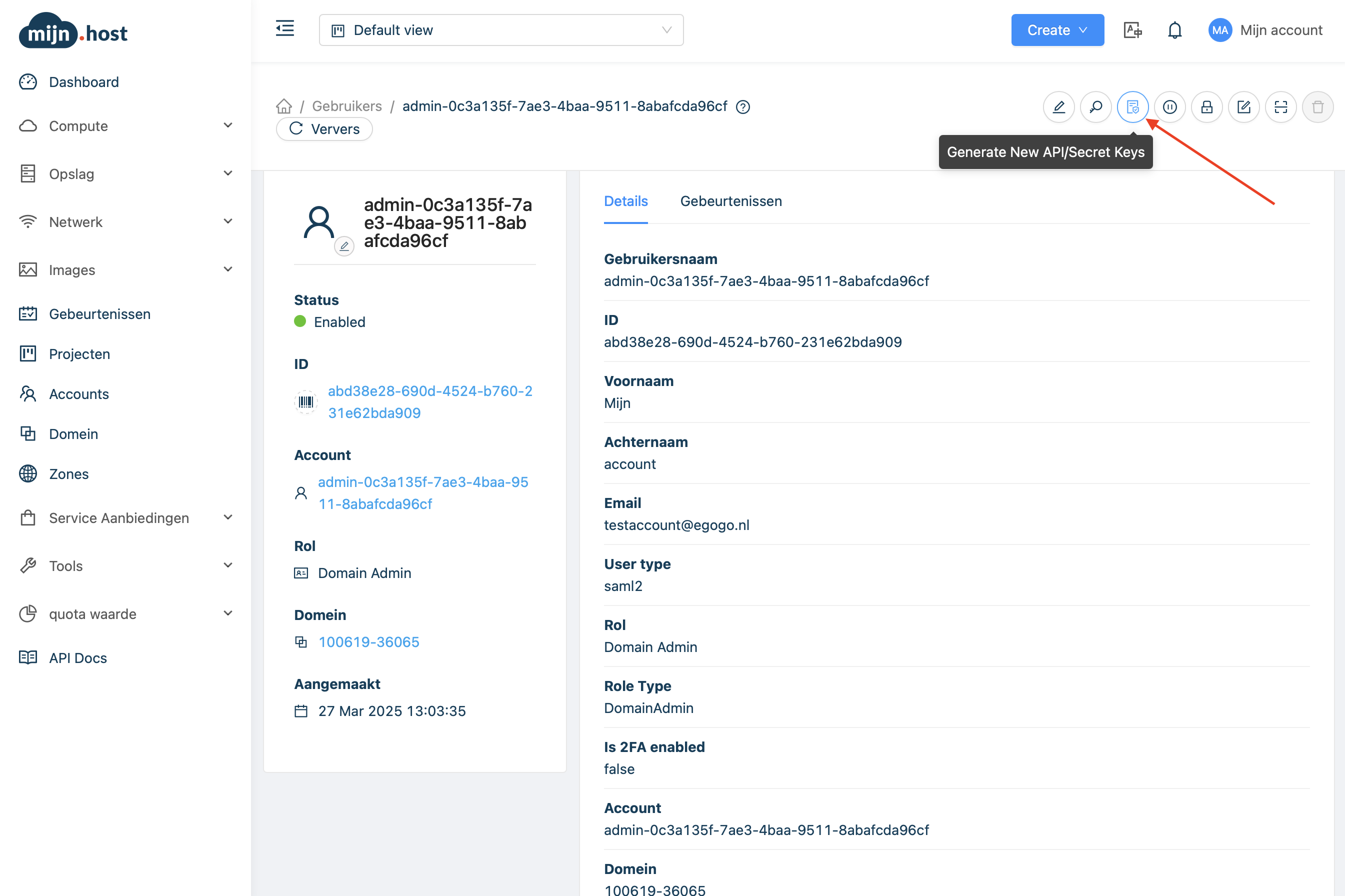This screenshot has width=1345, height=896.
Task: Expand the Compute menu
Action: coord(125,125)
